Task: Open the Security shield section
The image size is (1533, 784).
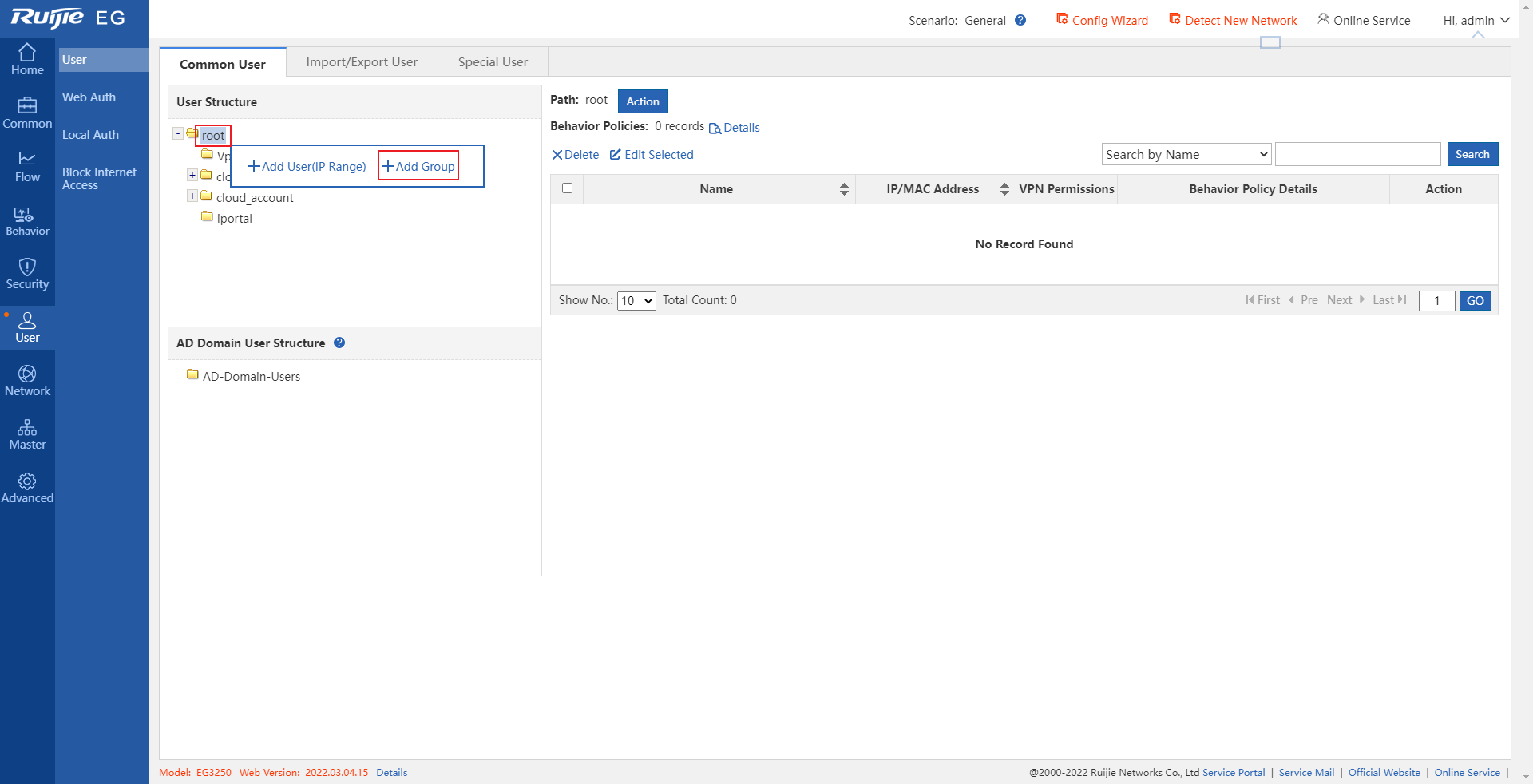Action: point(27,274)
